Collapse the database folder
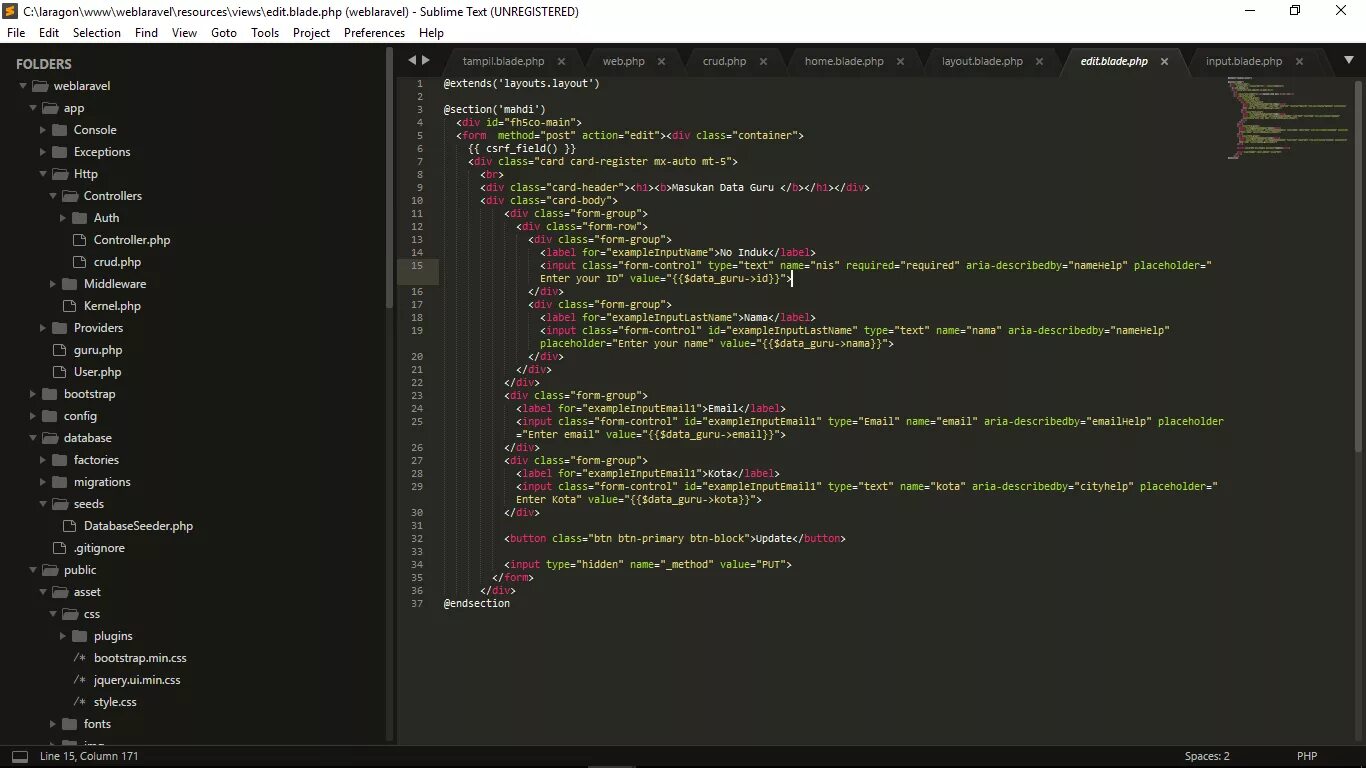The width and height of the screenshot is (1366, 768). coord(33,438)
